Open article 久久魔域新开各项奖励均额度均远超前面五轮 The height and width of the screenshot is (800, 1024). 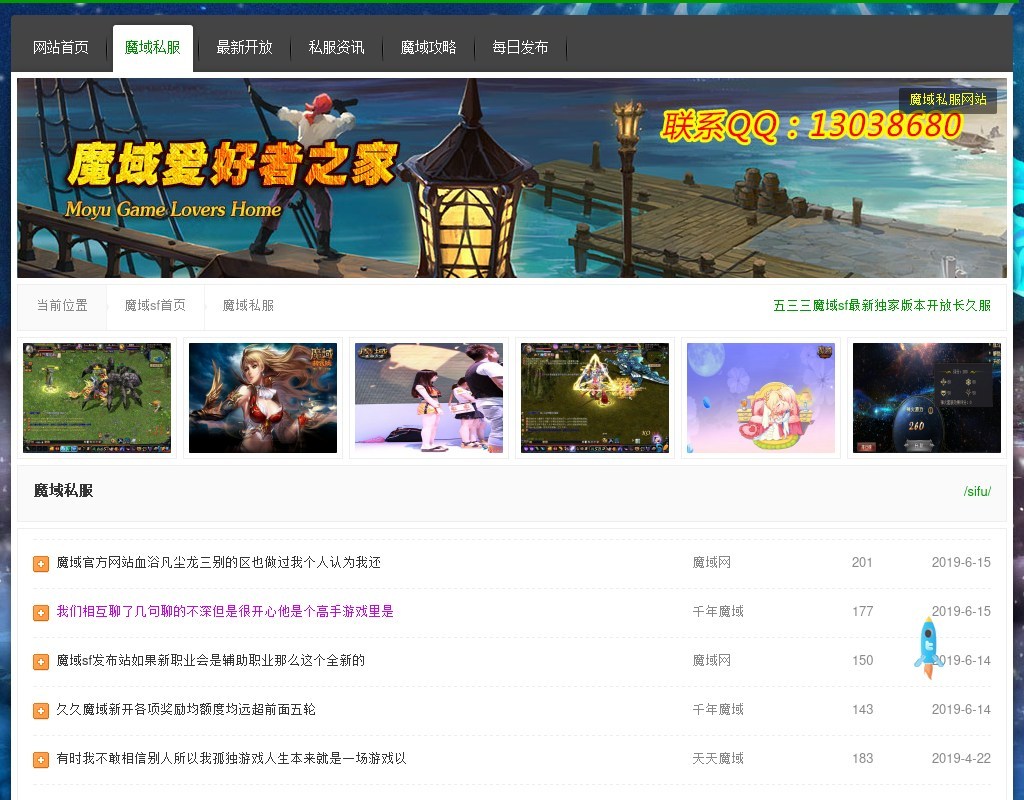(186, 709)
